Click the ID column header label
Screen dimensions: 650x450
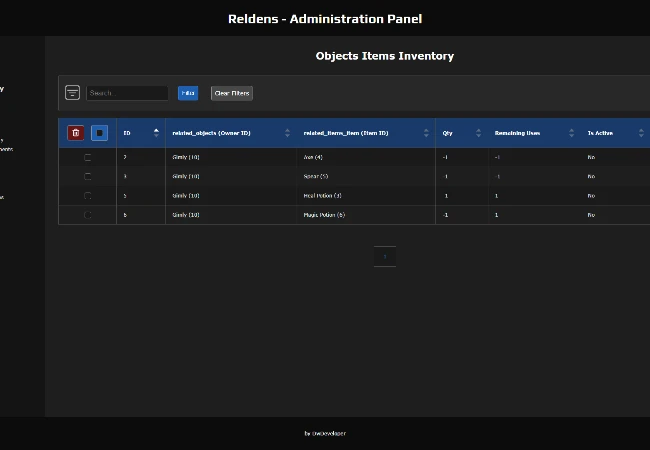(x=127, y=133)
